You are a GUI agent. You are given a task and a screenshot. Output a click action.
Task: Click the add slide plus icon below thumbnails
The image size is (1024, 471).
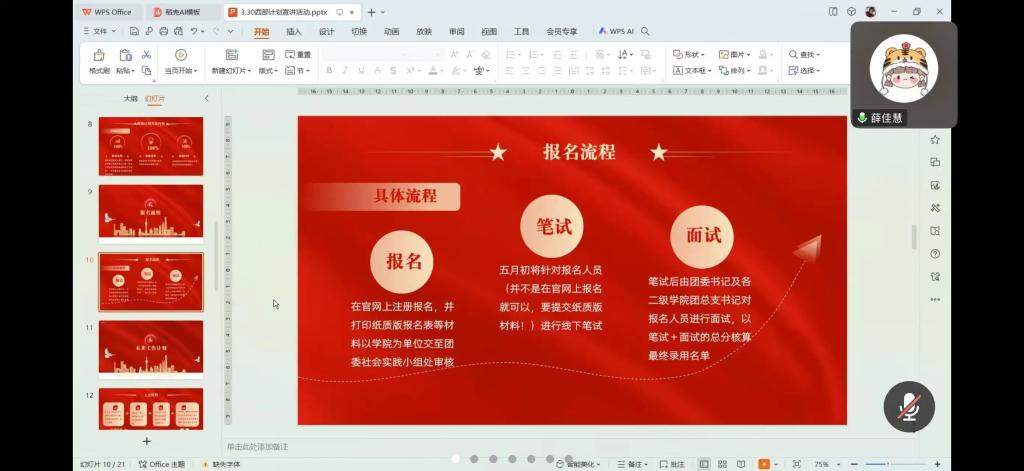pyautogui.click(x=147, y=441)
